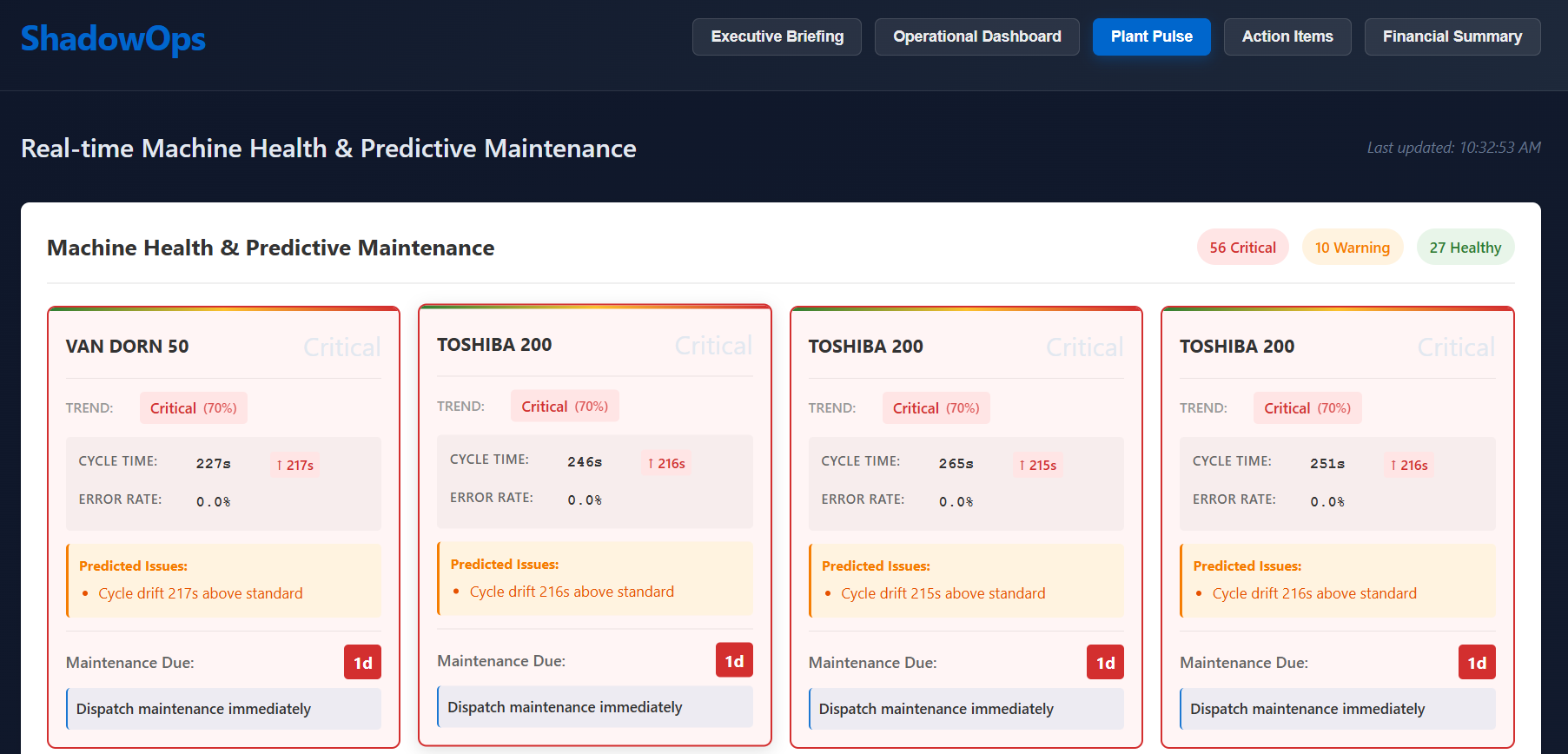Viewport: 1568px width, 754px height.
Task: Click the 227s cycle time value
Action: pos(213,464)
